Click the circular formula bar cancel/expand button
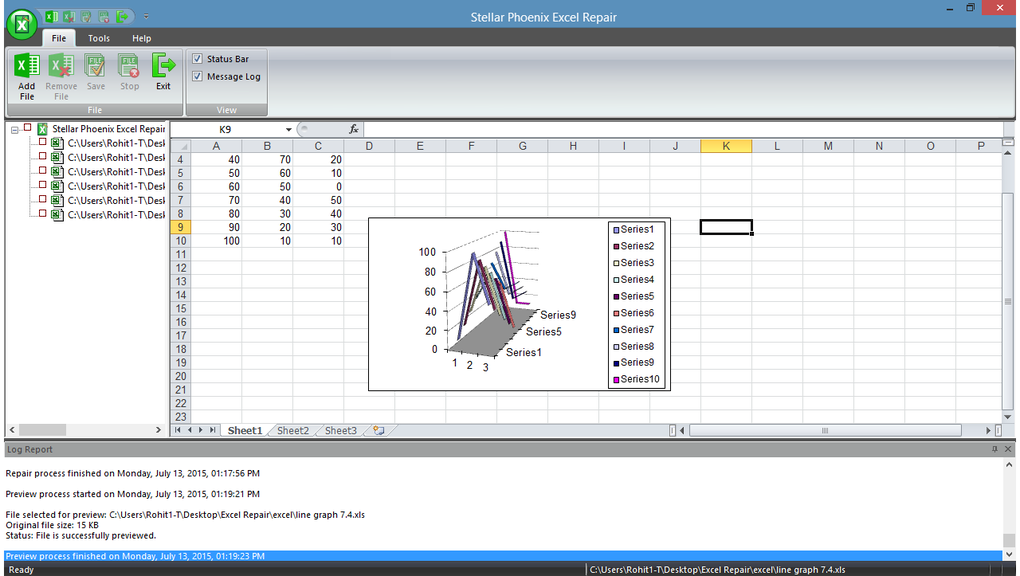 303,129
